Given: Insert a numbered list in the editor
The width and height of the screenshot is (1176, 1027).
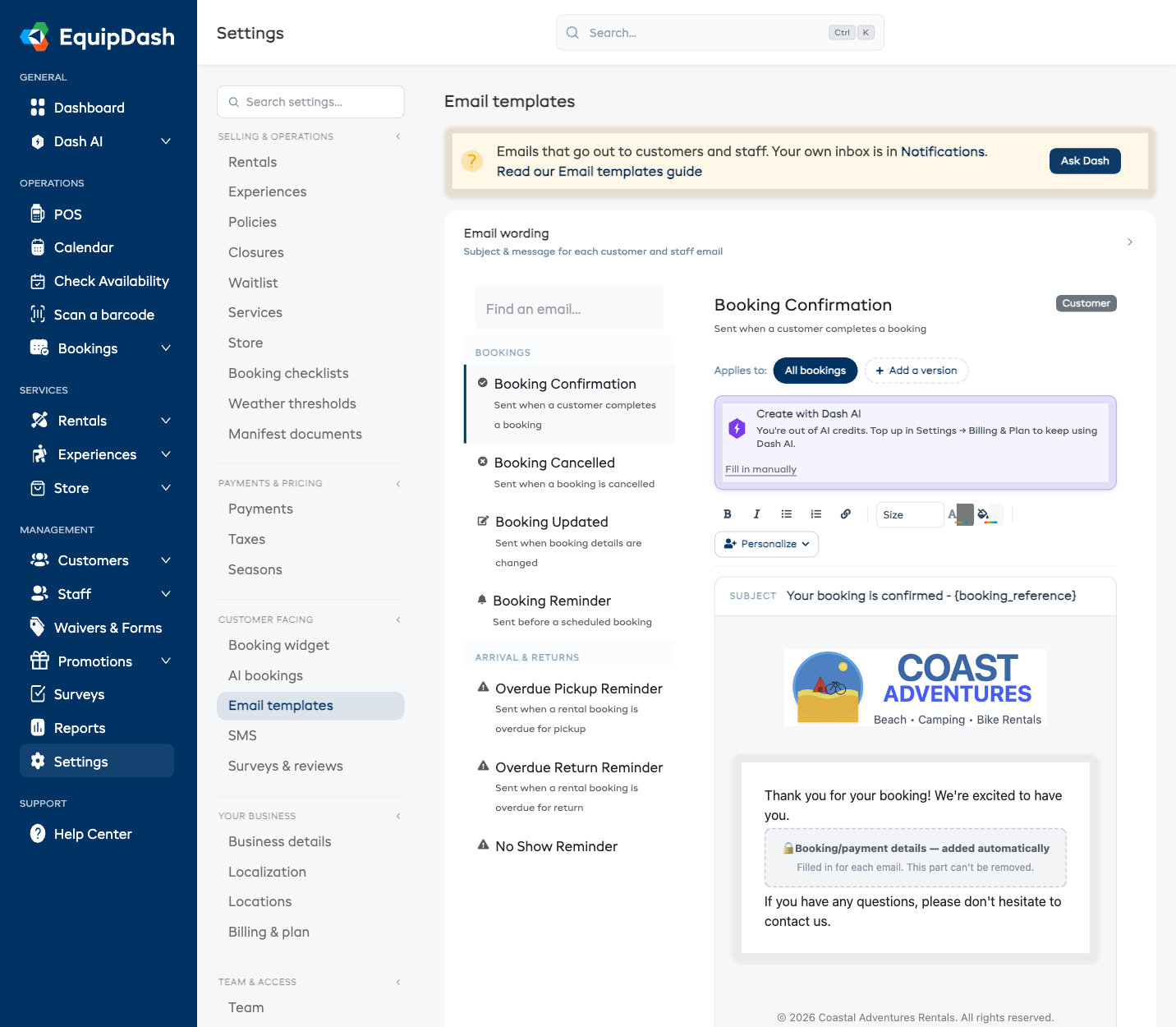Looking at the screenshot, I should click(815, 514).
